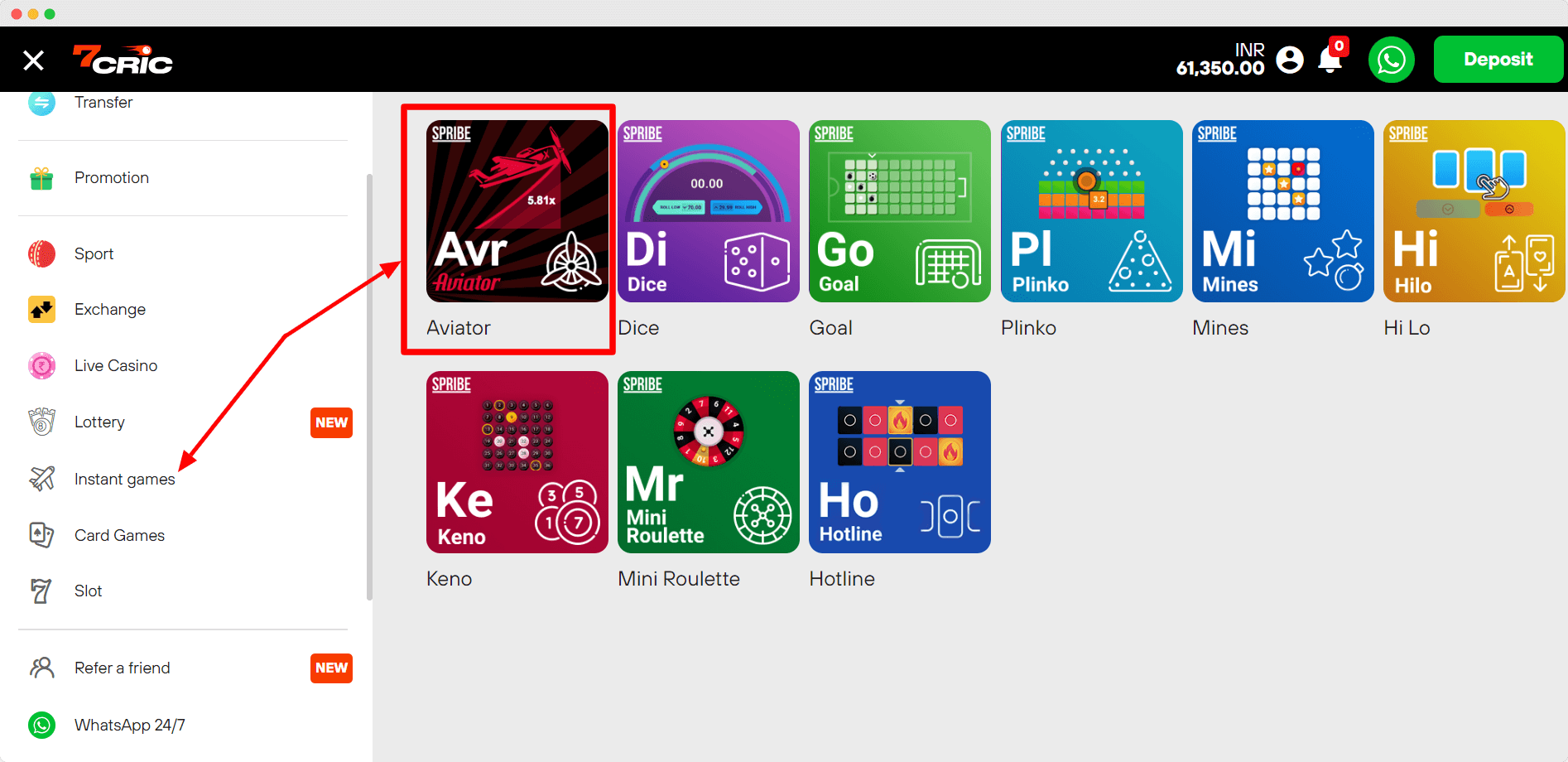Click the macOS green zoom window button
Image resolution: width=1568 pixels, height=762 pixels.
point(50,14)
